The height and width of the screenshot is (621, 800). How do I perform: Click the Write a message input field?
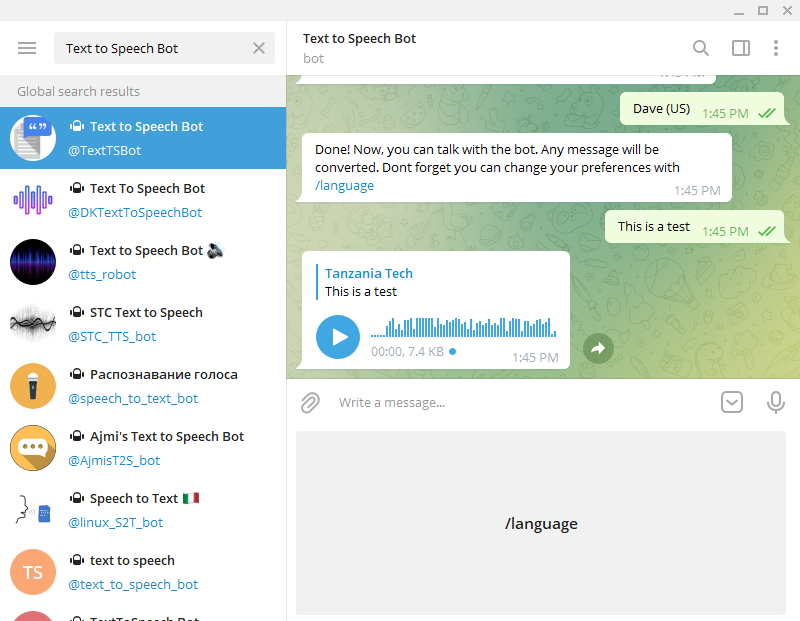(520, 402)
